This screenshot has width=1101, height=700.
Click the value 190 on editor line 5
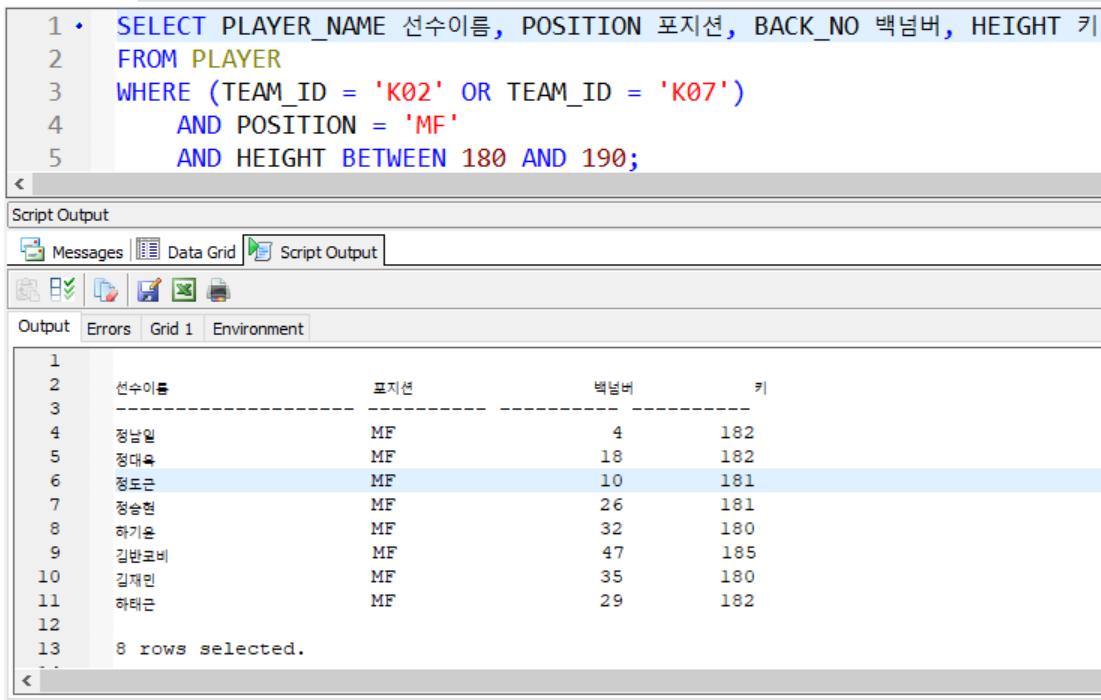point(604,158)
